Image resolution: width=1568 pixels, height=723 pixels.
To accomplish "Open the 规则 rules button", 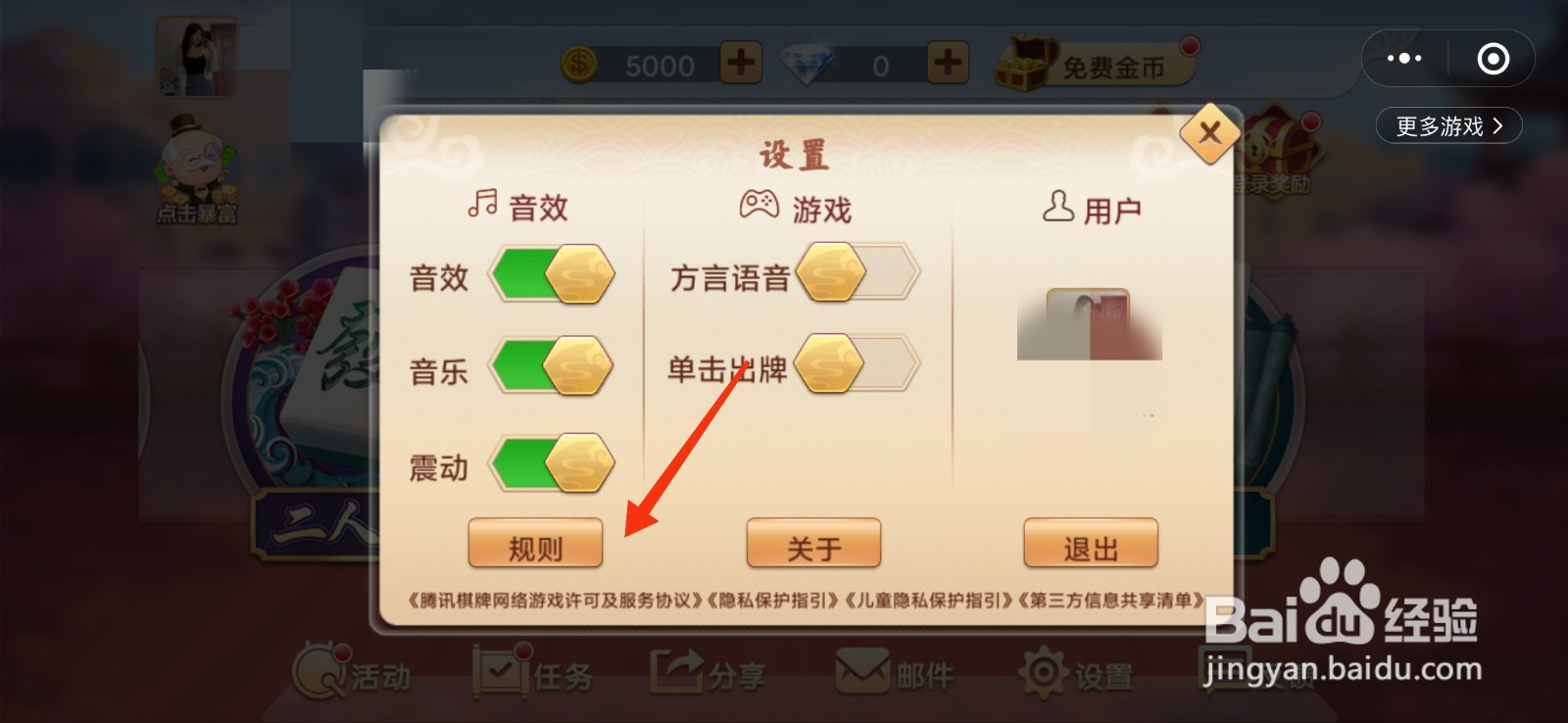I will (x=535, y=544).
